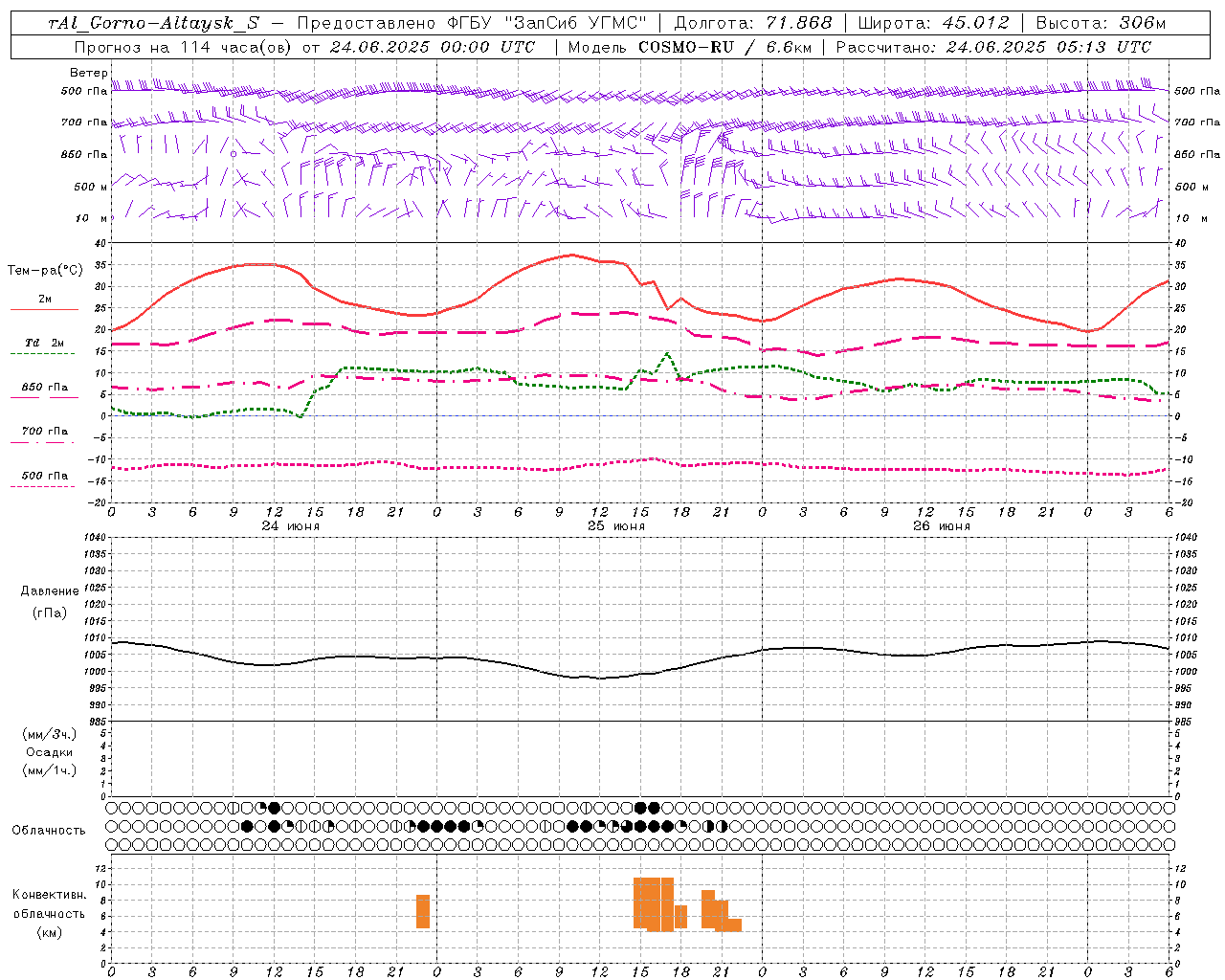1225x980 pixels.
Task: Select the text Предоставлено ФГБУ "ЗапСиб УГМС"
Action: pyautogui.click(x=472, y=23)
